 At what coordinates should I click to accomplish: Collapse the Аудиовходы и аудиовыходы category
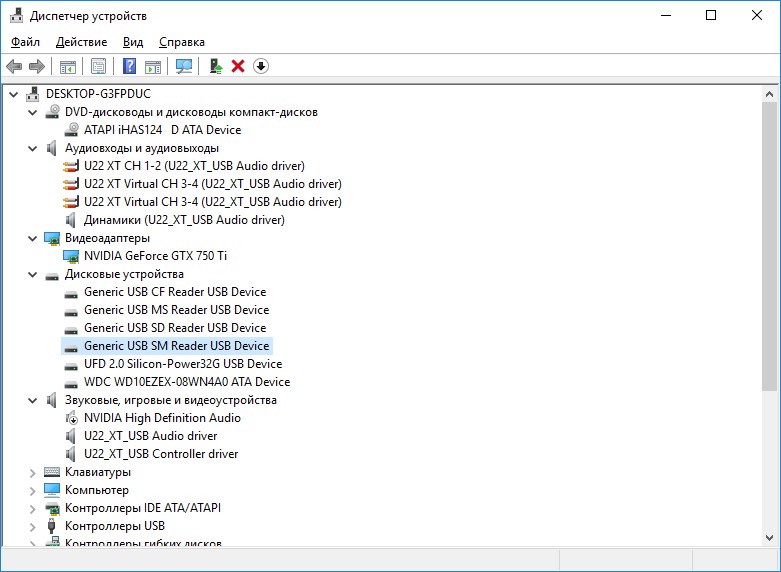[33, 148]
